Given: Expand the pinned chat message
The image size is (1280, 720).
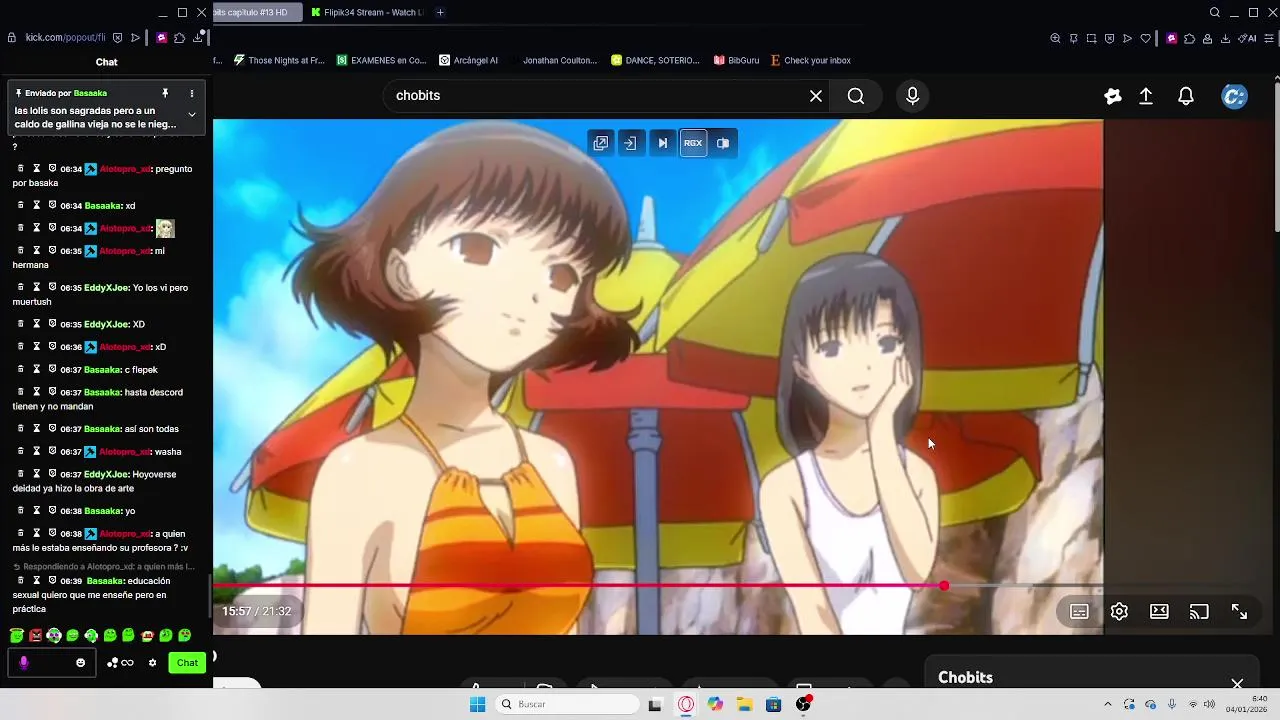Looking at the screenshot, I should 192,114.
